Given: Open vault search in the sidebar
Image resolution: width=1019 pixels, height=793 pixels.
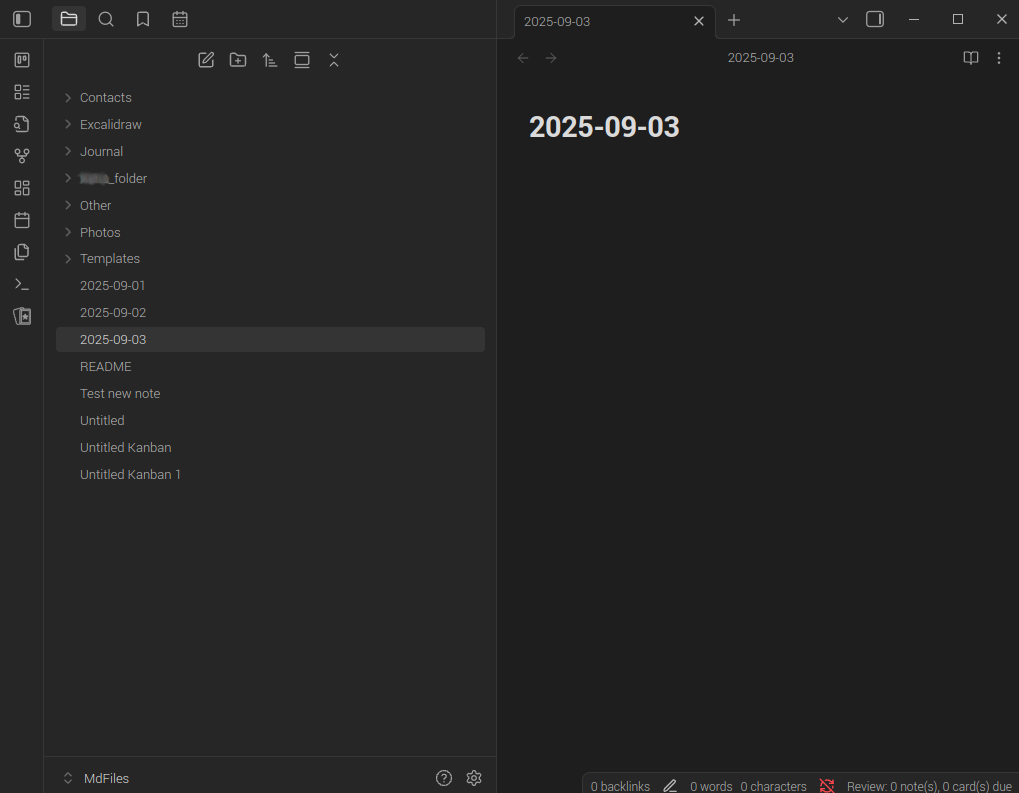Looking at the screenshot, I should point(106,19).
